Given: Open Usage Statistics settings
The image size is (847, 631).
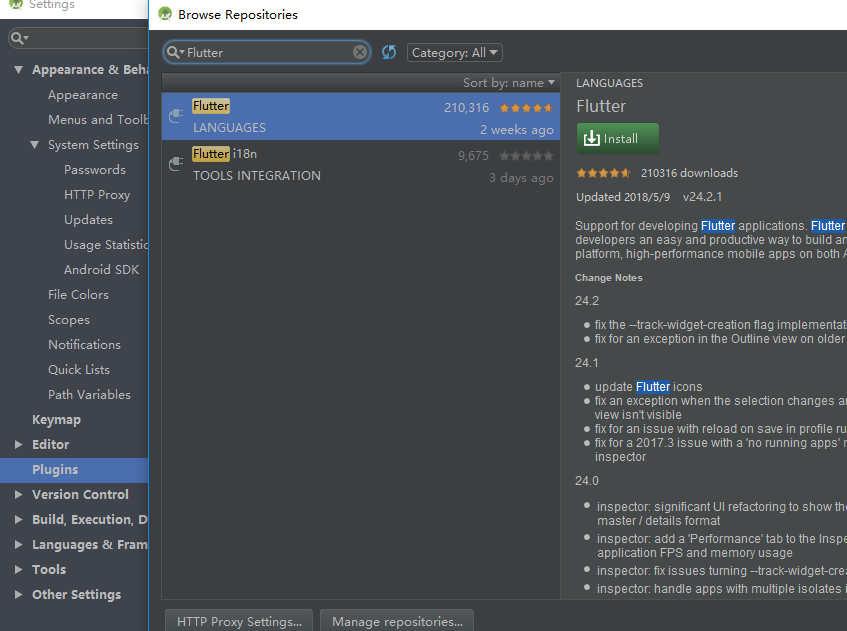Looking at the screenshot, I should tap(105, 245).
